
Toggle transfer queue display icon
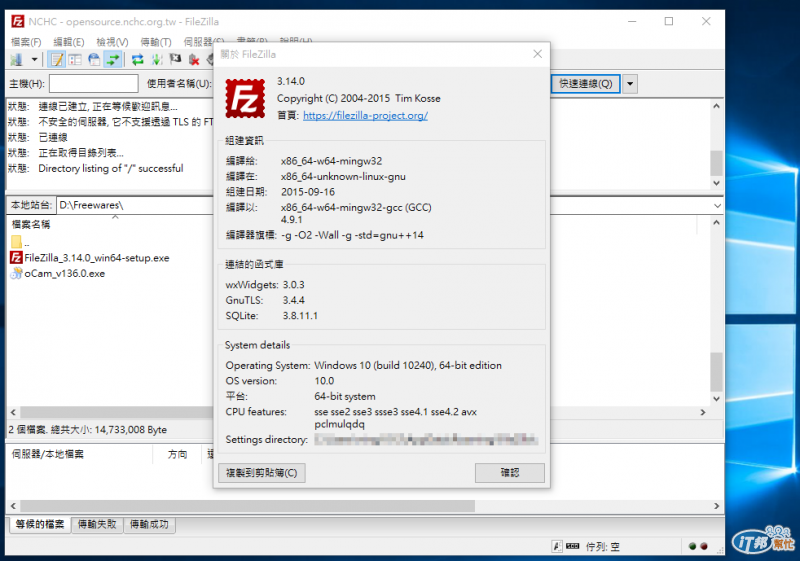(113, 60)
